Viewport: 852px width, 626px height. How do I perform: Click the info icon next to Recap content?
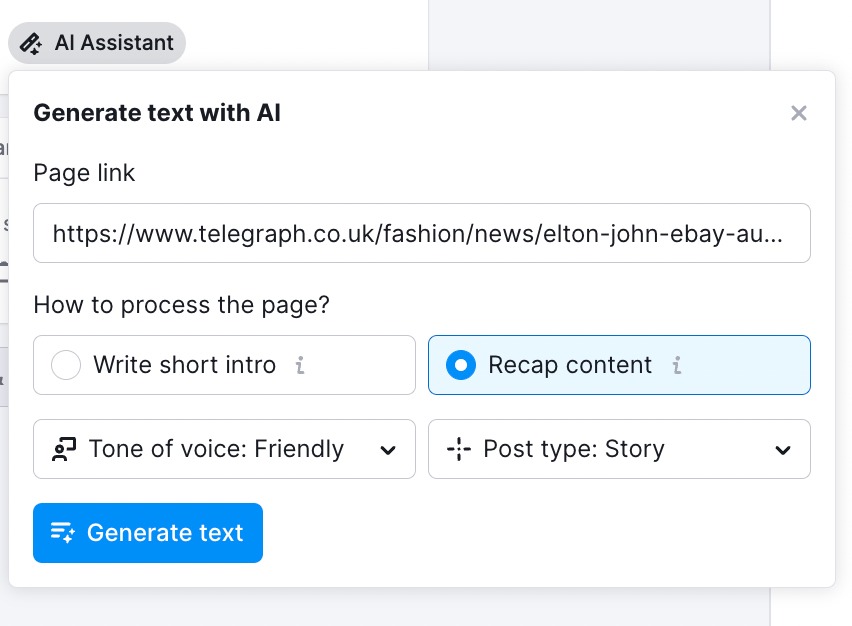click(677, 365)
